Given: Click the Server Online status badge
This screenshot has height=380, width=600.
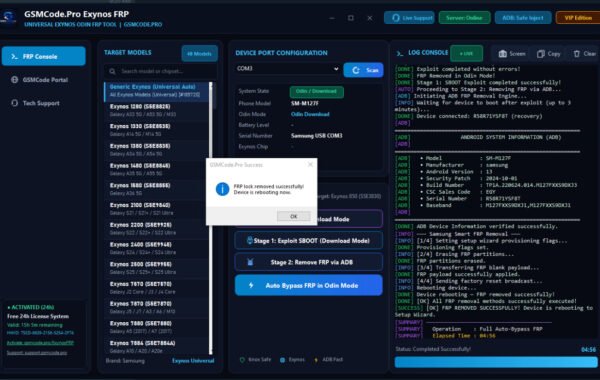Looking at the screenshot, I should (x=464, y=18).
